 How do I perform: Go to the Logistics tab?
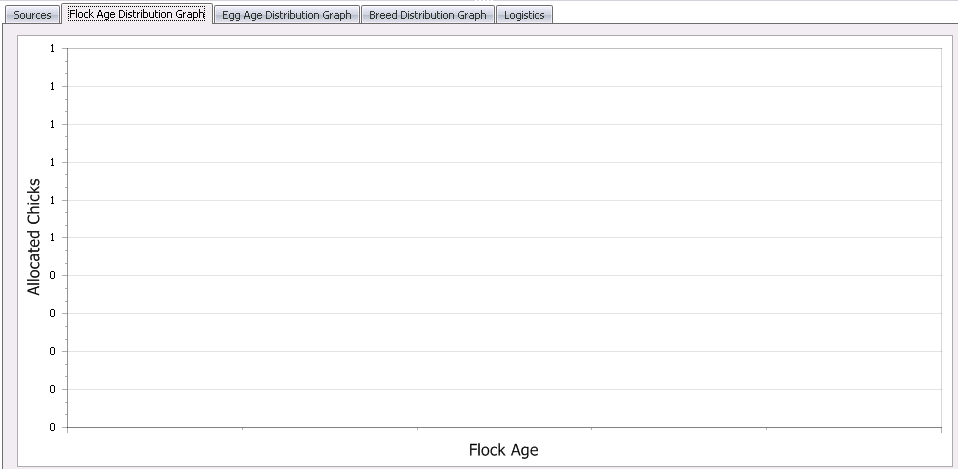(x=524, y=15)
